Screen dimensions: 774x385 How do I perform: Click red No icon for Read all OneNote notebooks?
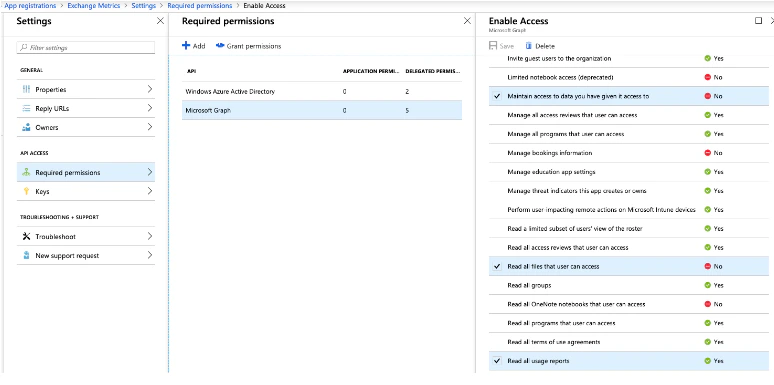(707, 304)
